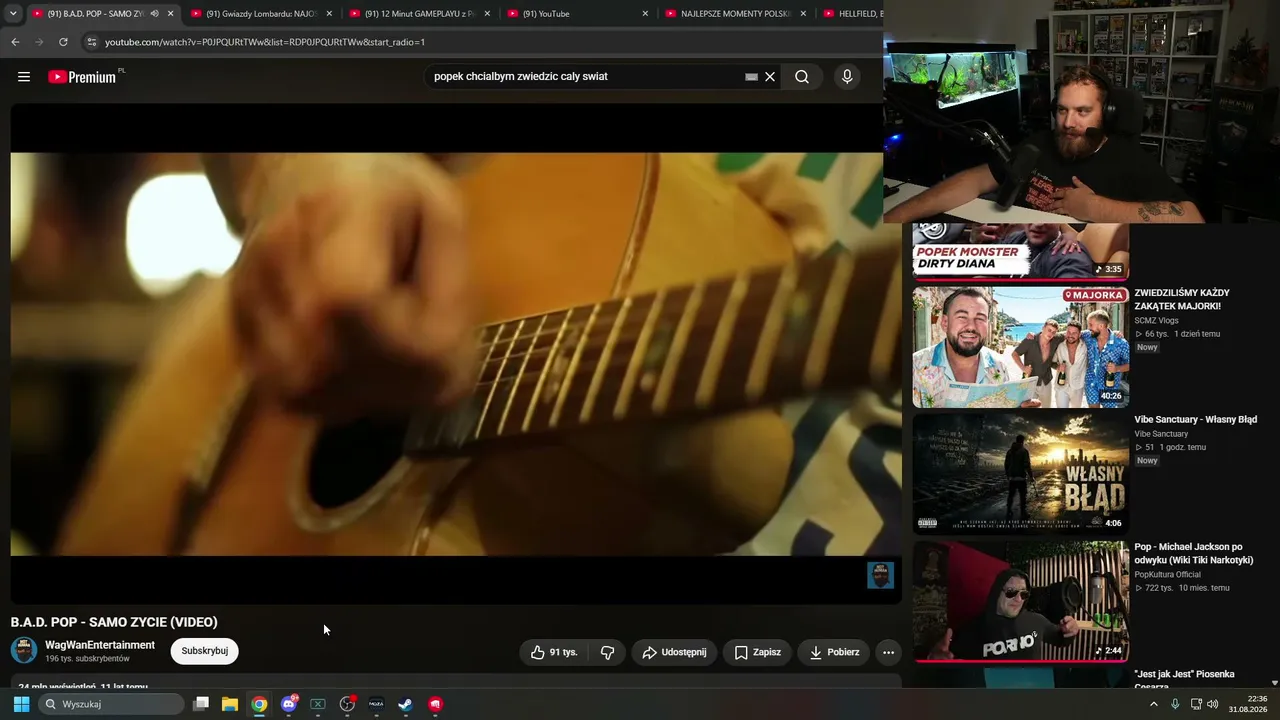This screenshot has width=1280, height=720.
Task: Show hidden system tray icons
Action: click(x=1153, y=704)
